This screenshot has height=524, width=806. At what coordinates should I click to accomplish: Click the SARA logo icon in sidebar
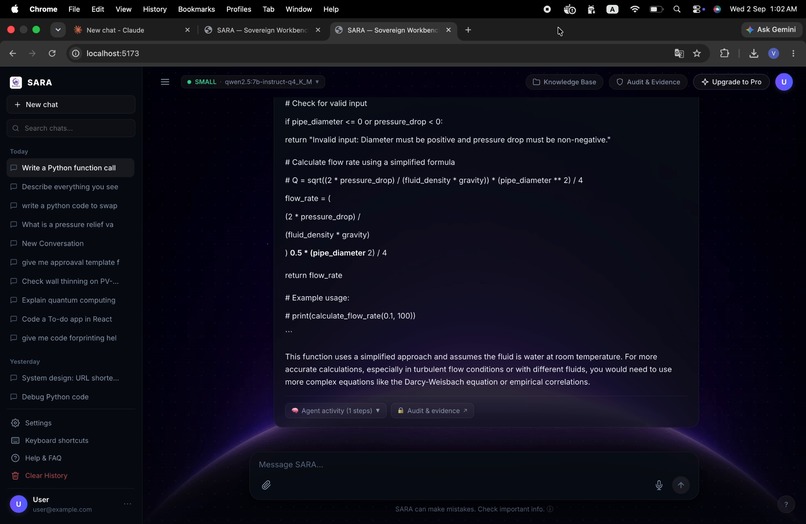(x=16, y=82)
